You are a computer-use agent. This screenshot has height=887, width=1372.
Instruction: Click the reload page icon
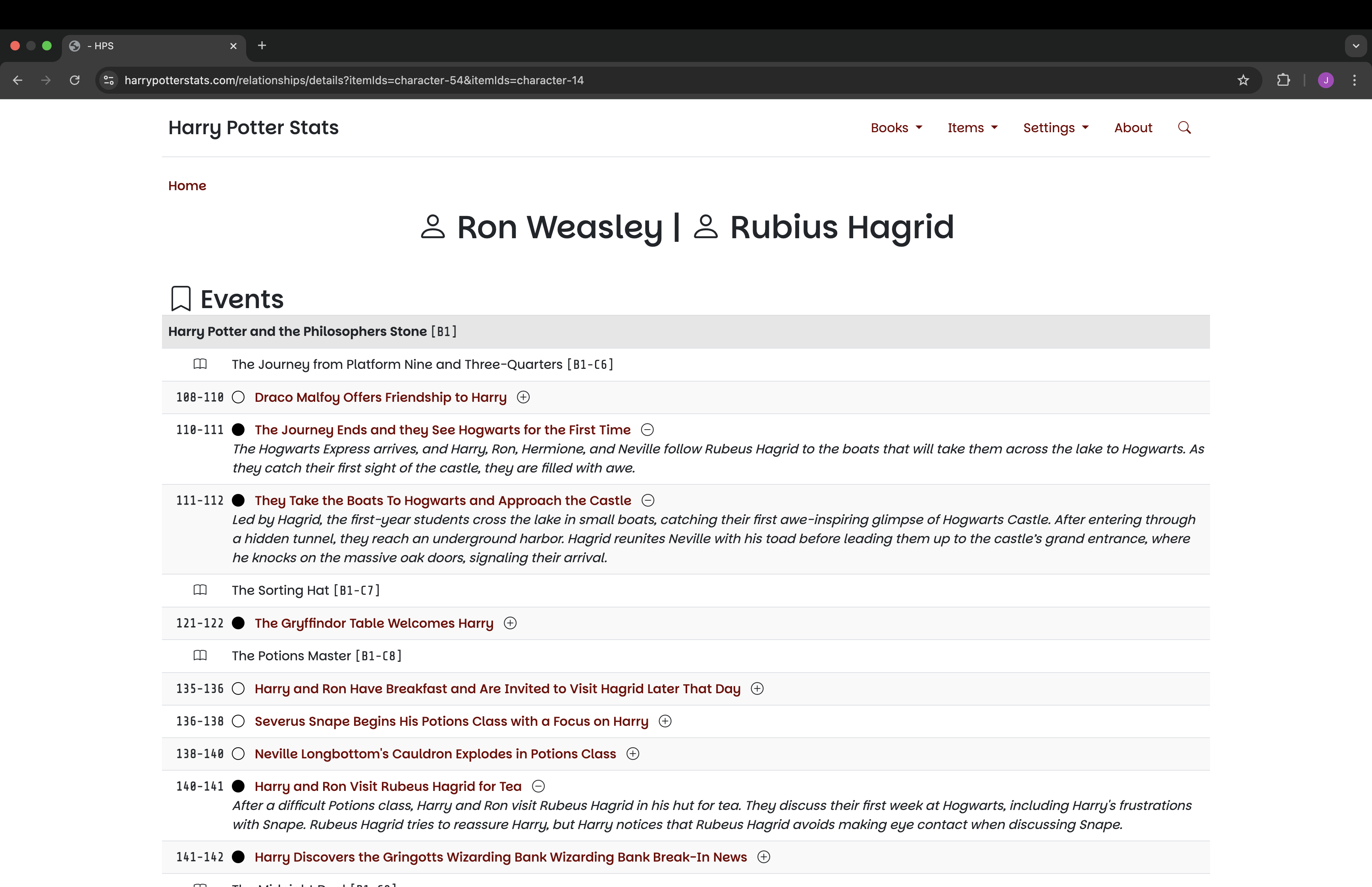point(74,80)
